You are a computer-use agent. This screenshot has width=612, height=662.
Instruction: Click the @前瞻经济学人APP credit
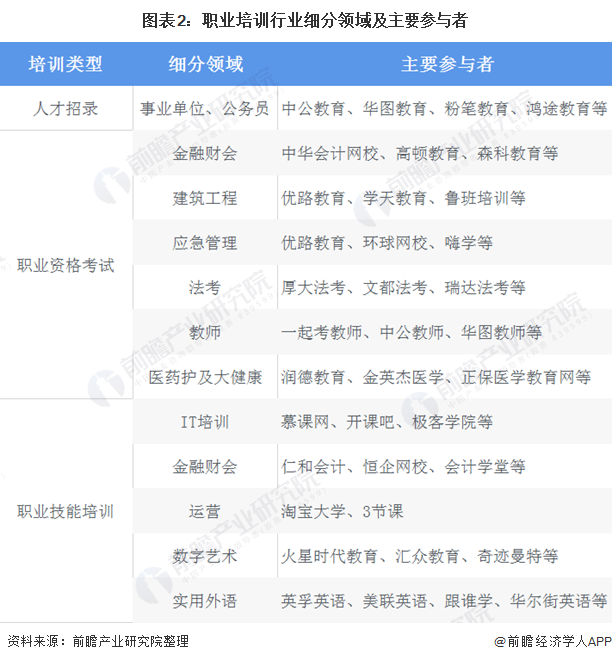coord(553,641)
